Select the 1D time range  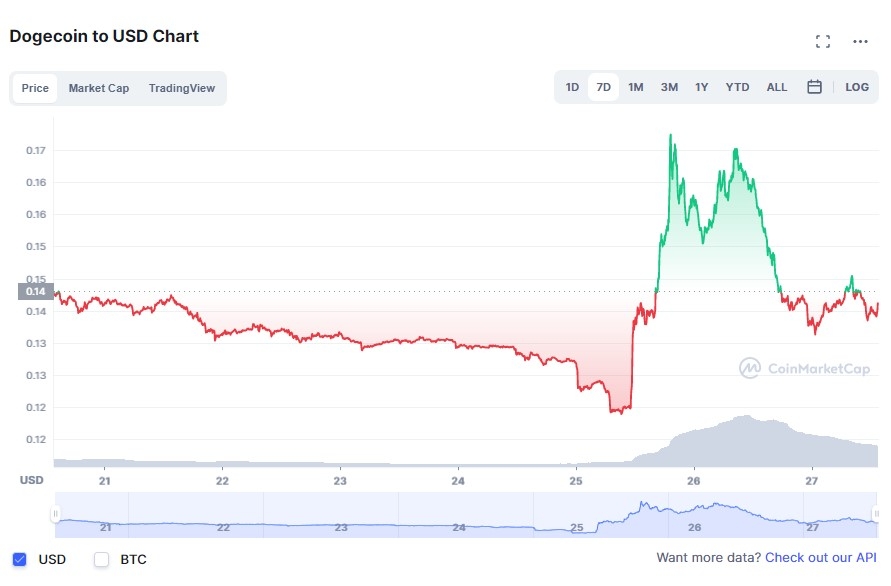572,87
